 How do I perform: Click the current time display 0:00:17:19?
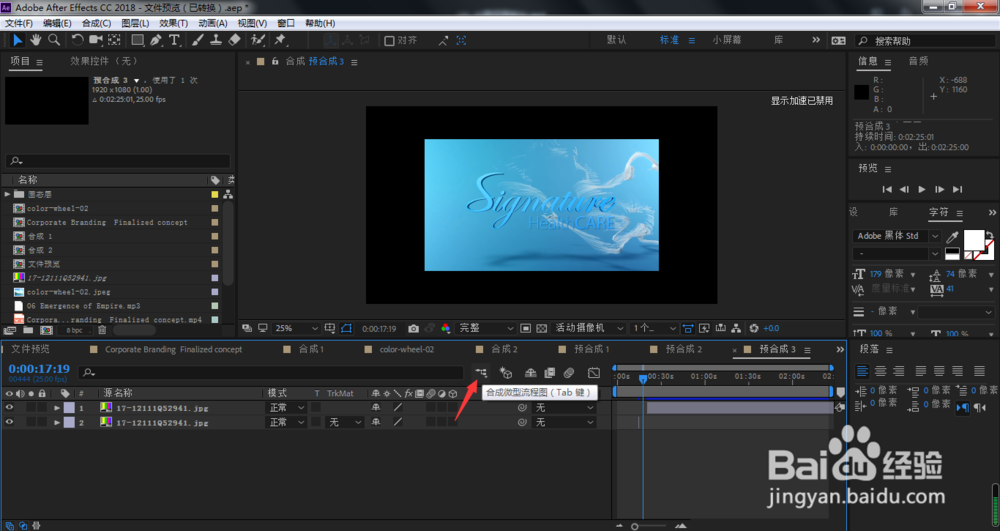click(39, 369)
